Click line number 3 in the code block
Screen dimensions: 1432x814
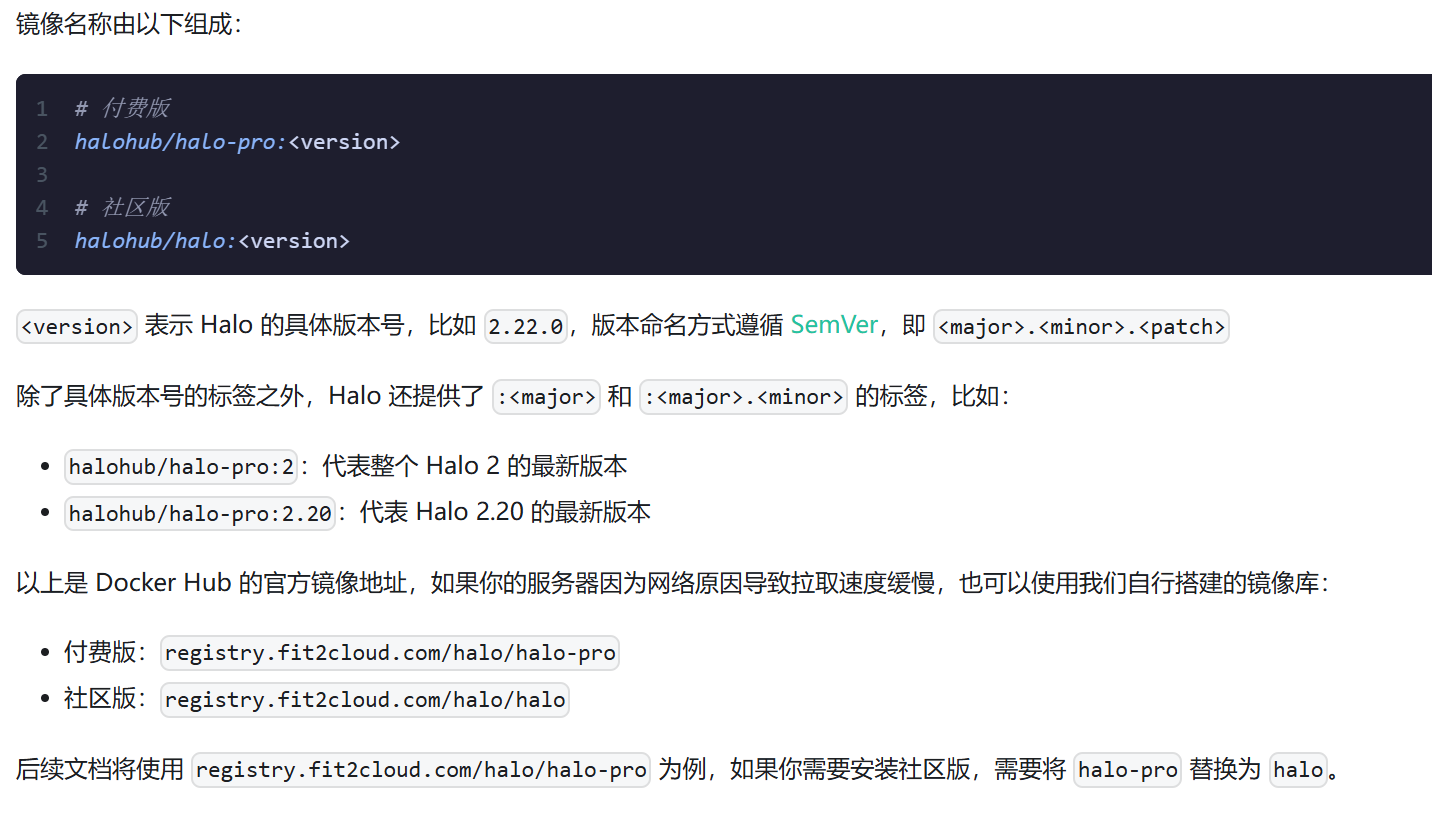click(x=42, y=175)
